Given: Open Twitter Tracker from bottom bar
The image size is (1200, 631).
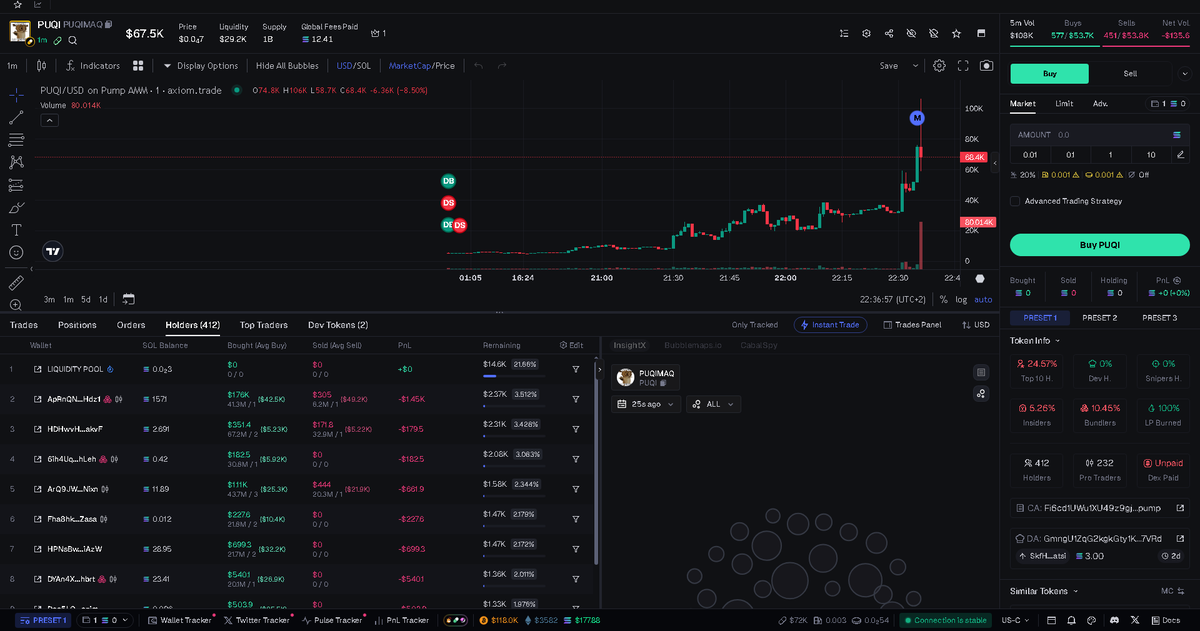Looking at the screenshot, I should click(256, 620).
